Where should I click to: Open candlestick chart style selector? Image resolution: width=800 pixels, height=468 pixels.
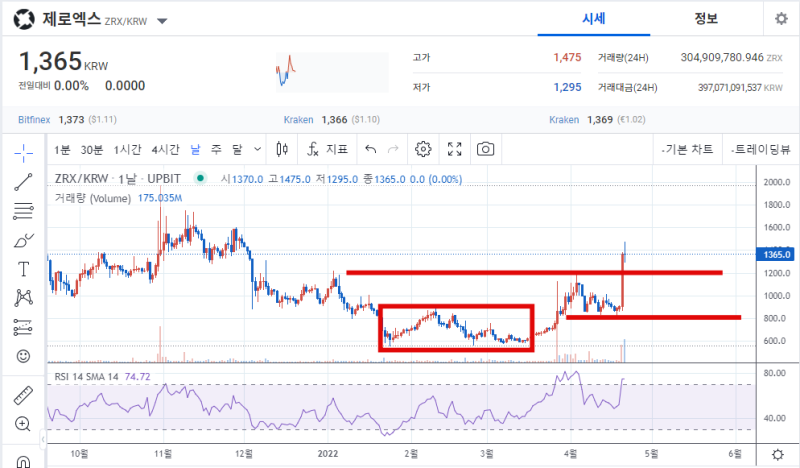[x=282, y=149]
